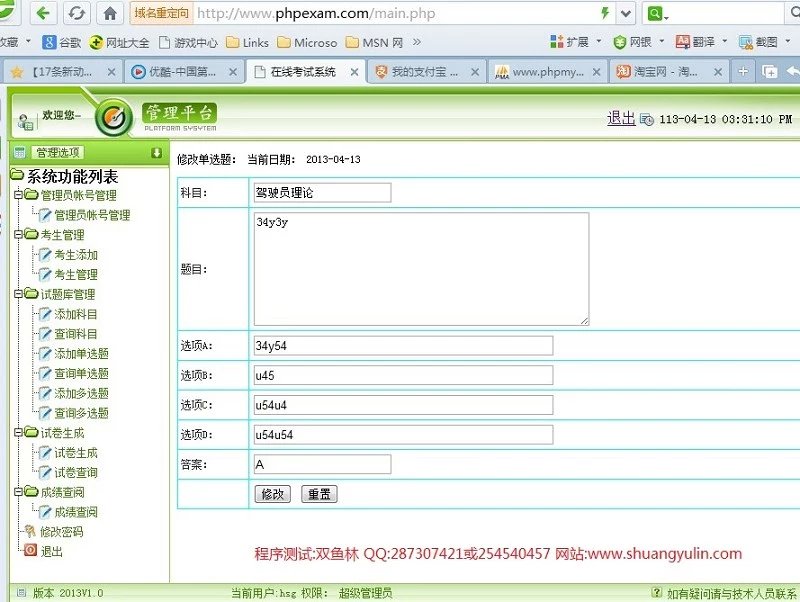This screenshot has height=602, width=800.
Task: Click inside the 题目 question textarea
Action: [x=421, y=269]
